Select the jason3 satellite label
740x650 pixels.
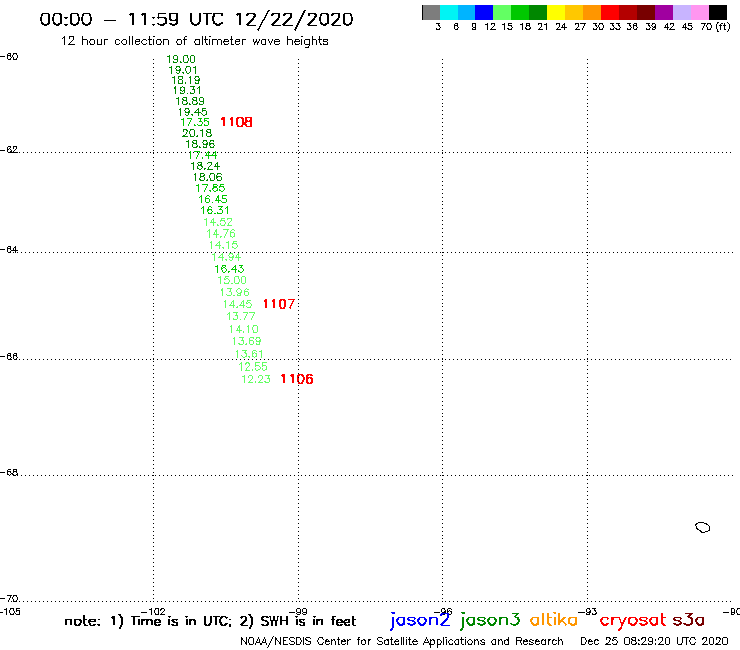point(490,620)
